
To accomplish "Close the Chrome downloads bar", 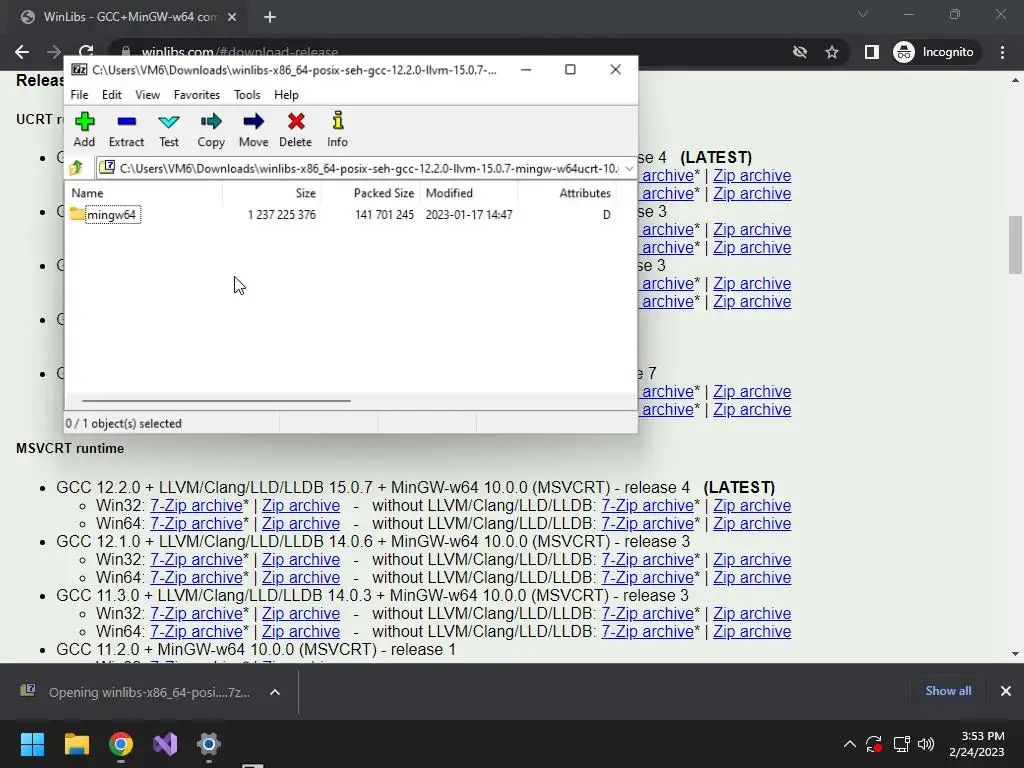I will (1006, 691).
